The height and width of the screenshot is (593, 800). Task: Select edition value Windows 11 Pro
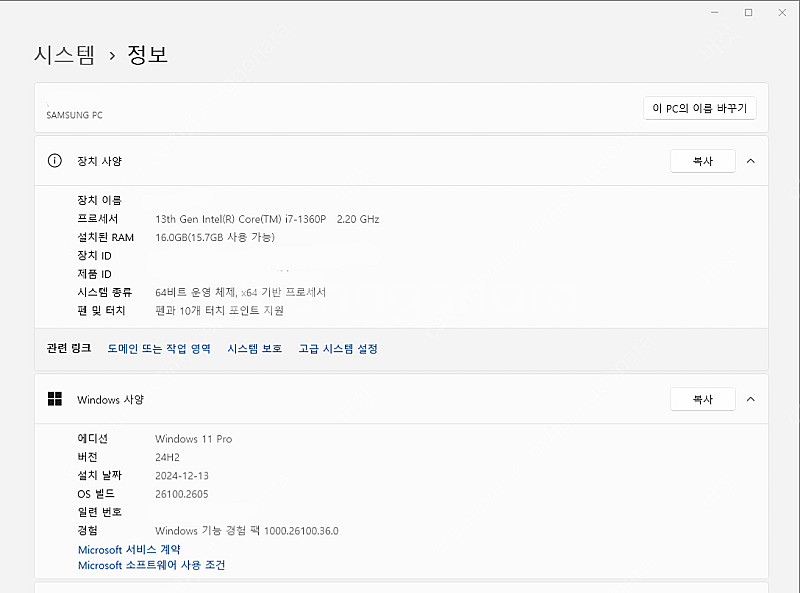pos(193,439)
